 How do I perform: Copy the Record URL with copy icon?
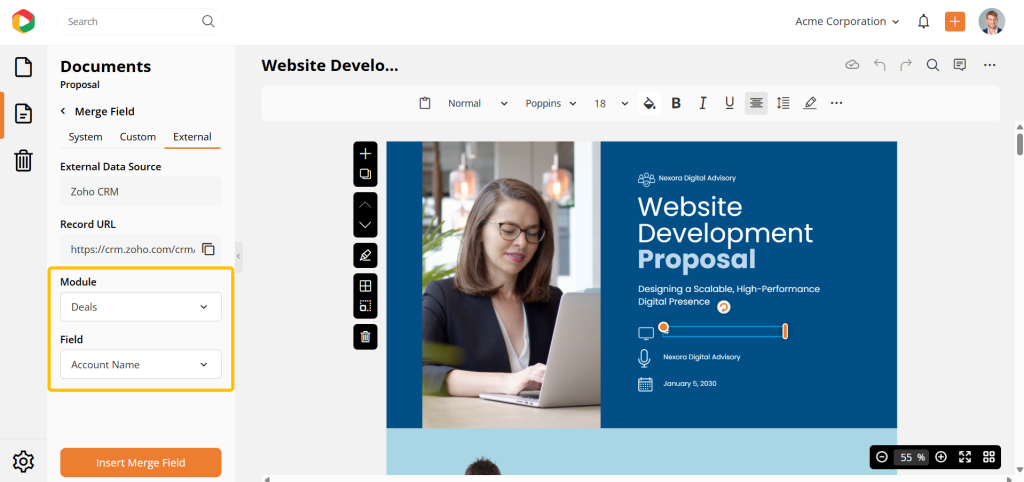point(208,249)
